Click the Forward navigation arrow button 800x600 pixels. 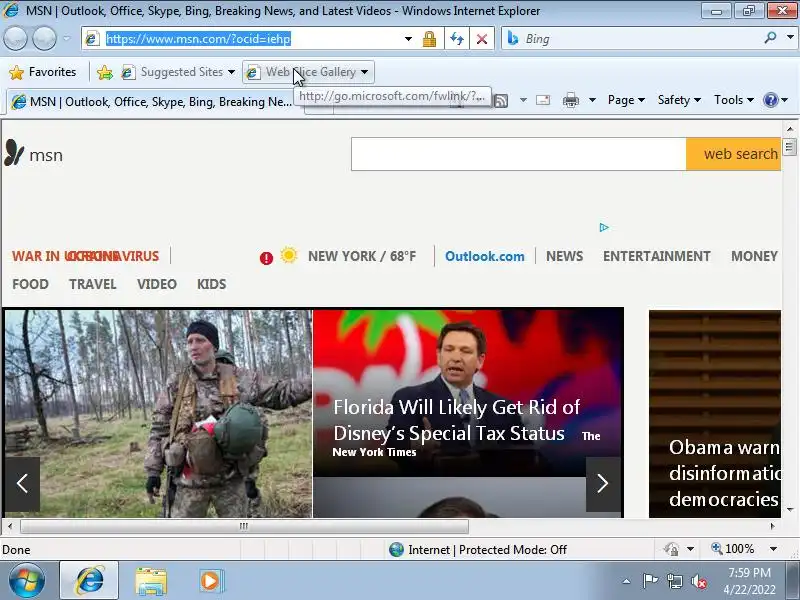pos(44,39)
